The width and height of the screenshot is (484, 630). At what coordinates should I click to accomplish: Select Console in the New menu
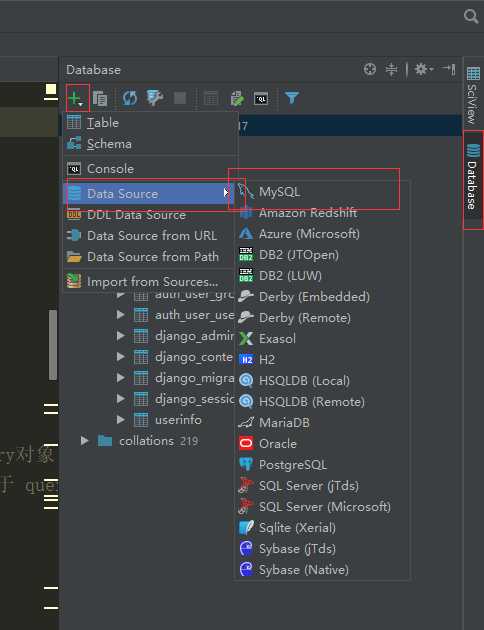tap(151, 169)
